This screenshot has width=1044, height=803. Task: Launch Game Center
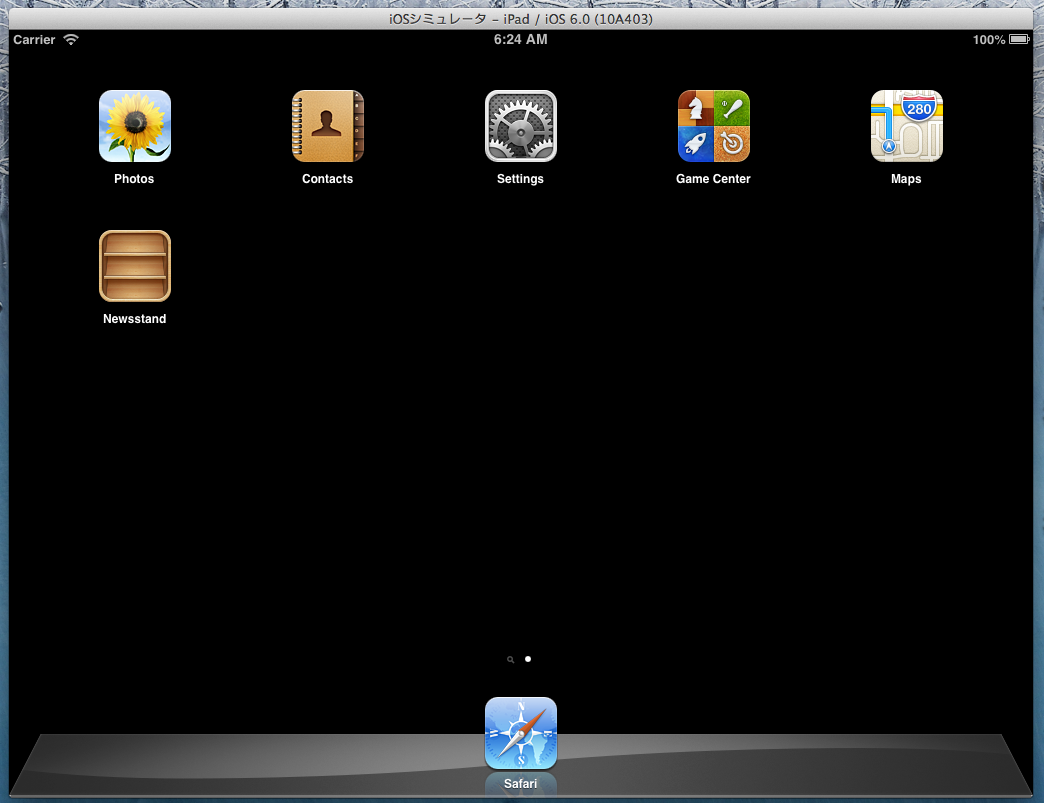click(714, 126)
